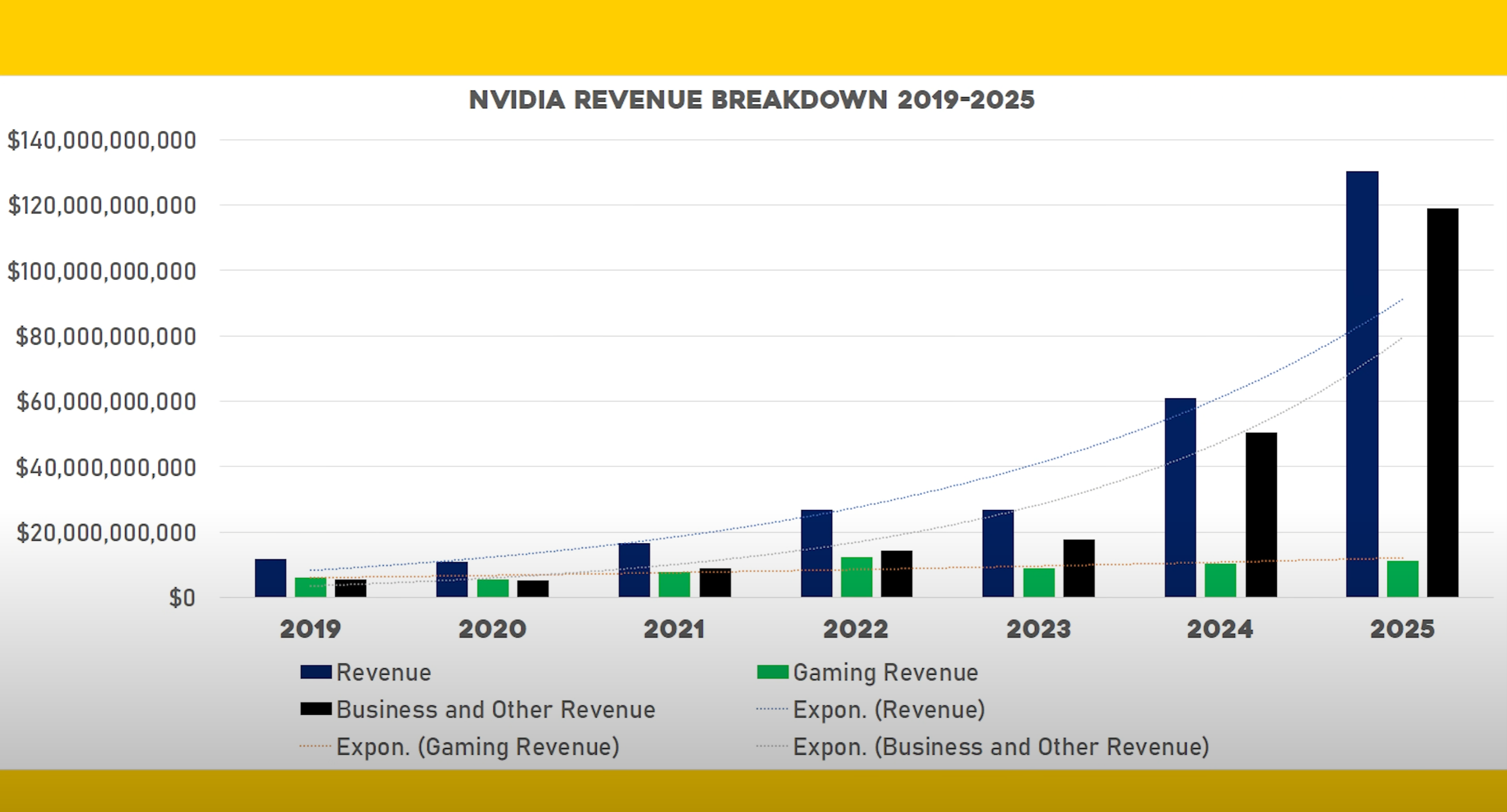Select the 2021 green Gaming revenue bar
Screen dimensions: 1507x812
pyautogui.click(x=674, y=585)
